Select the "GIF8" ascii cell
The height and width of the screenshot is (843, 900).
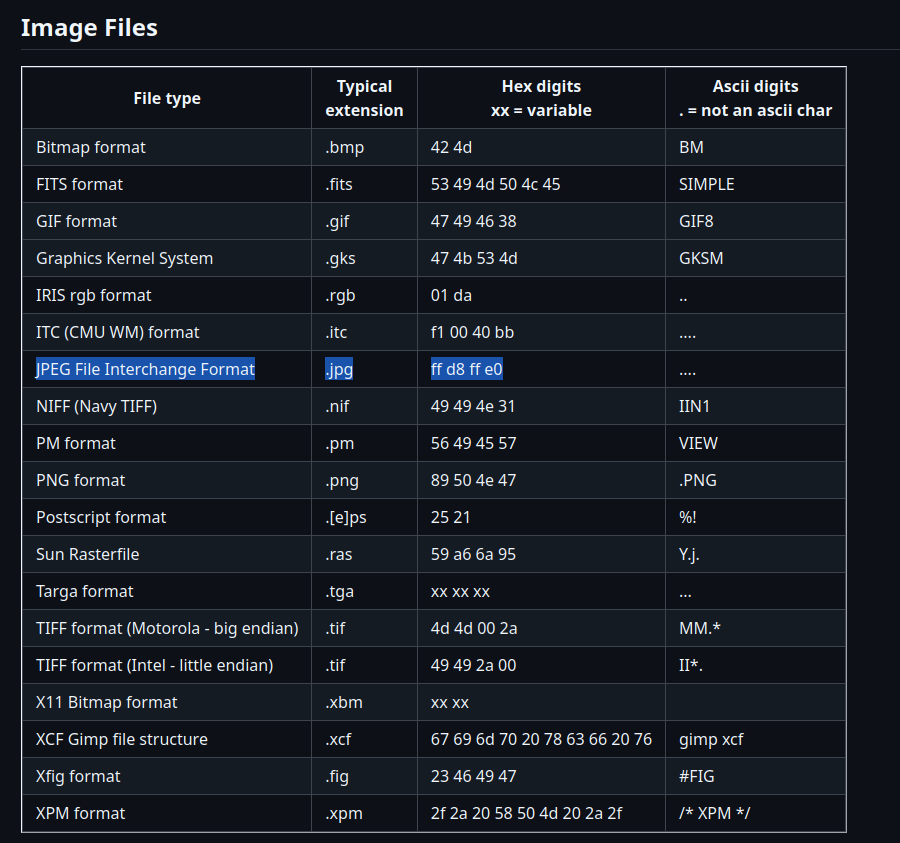[x=696, y=221]
